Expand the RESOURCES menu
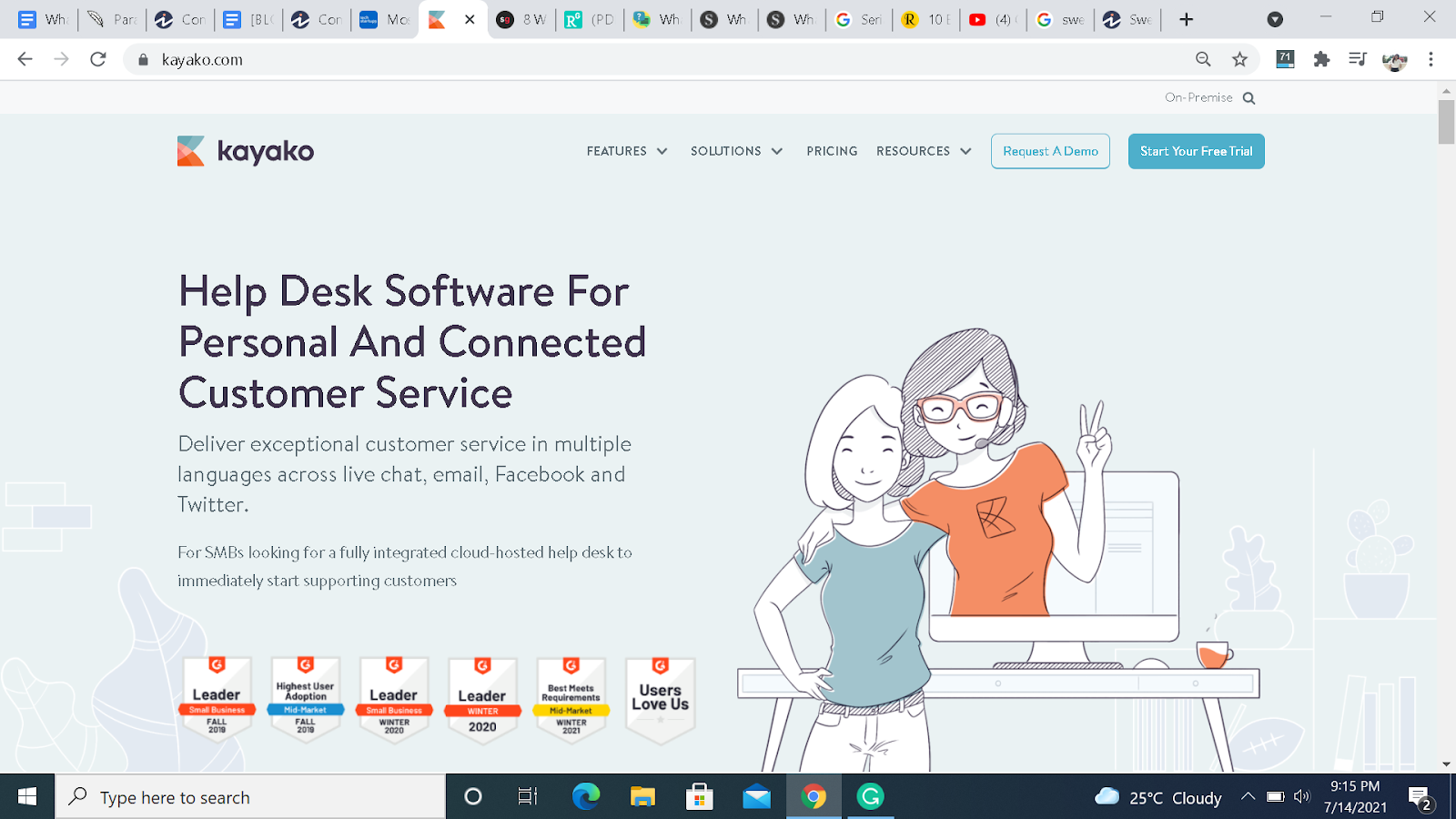The height and width of the screenshot is (819, 1456). [924, 151]
